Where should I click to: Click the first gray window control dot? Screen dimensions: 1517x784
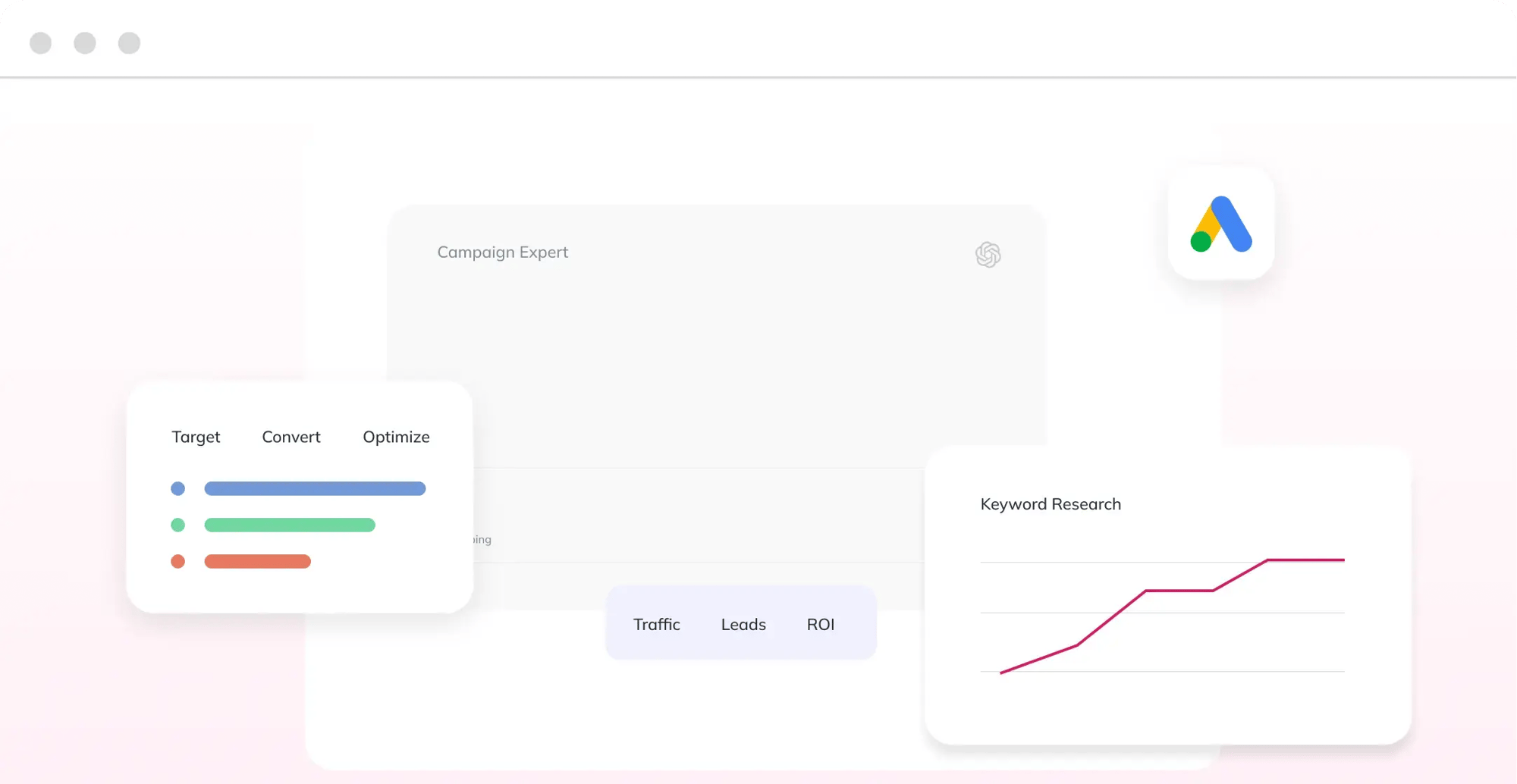pos(41,43)
